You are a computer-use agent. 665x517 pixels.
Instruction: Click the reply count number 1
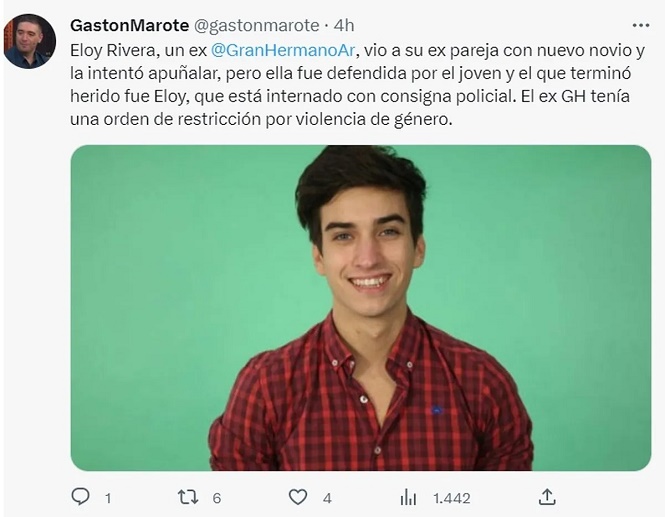[x=108, y=498]
